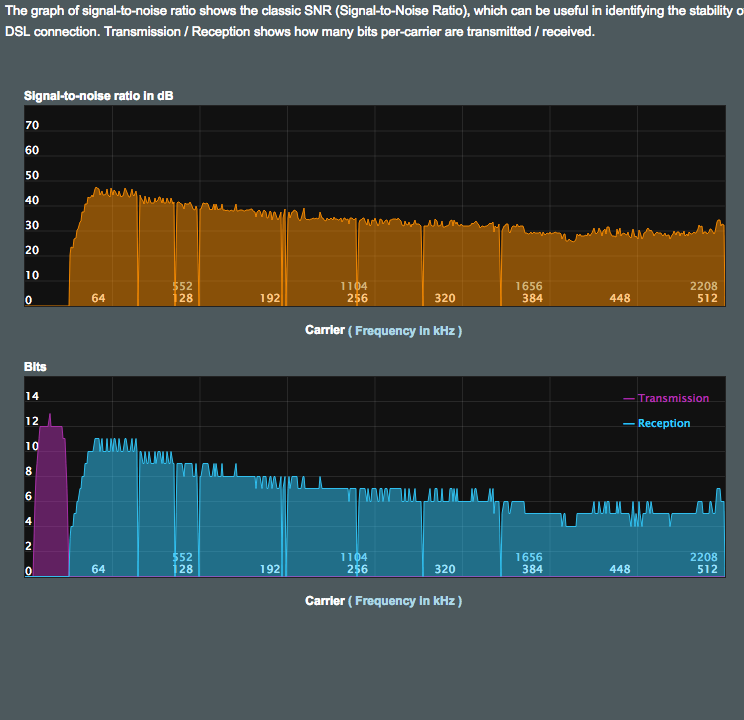Viewport: 744px width, 720px height.
Task: Click the 'Bits' chart title
Action: [35, 367]
